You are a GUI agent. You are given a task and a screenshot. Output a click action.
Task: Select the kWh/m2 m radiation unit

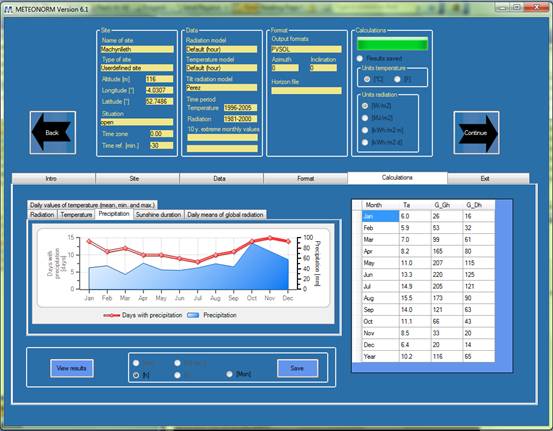click(365, 130)
